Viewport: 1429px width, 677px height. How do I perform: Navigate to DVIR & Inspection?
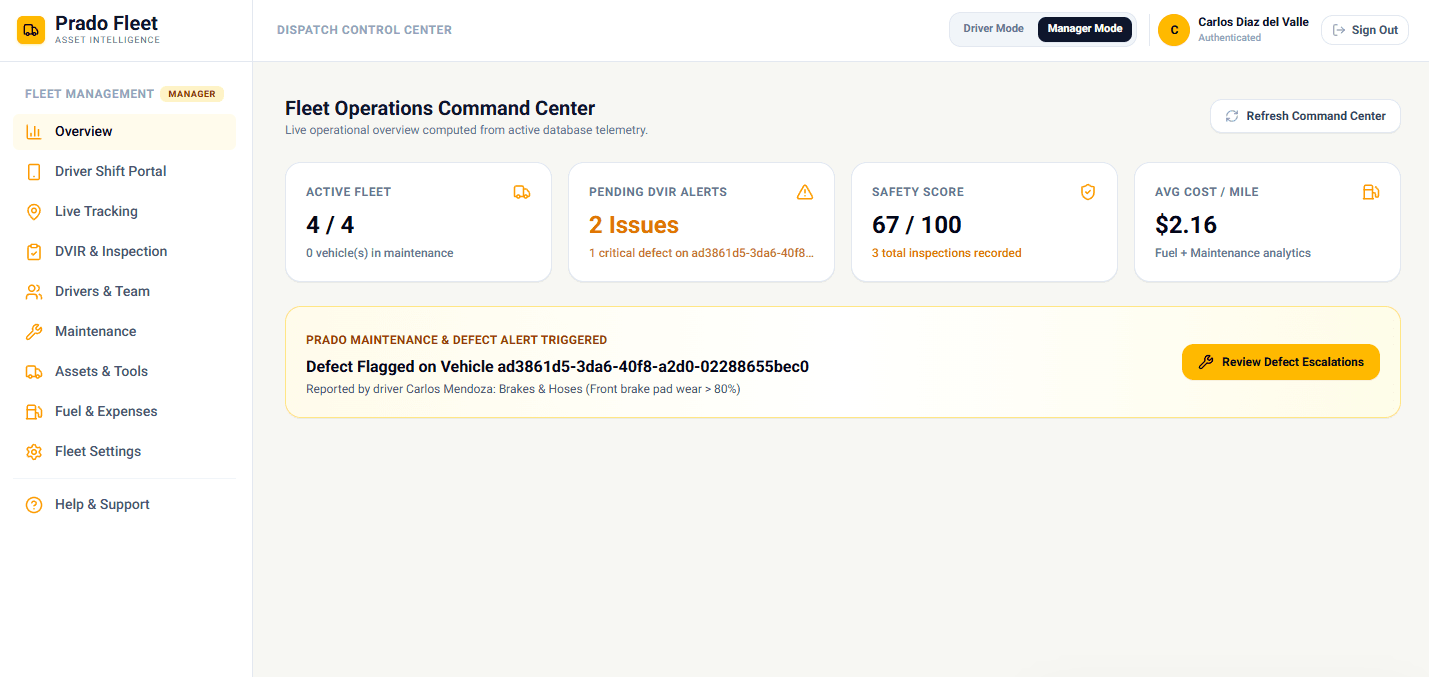pyautogui.click(x=125, y=251)
